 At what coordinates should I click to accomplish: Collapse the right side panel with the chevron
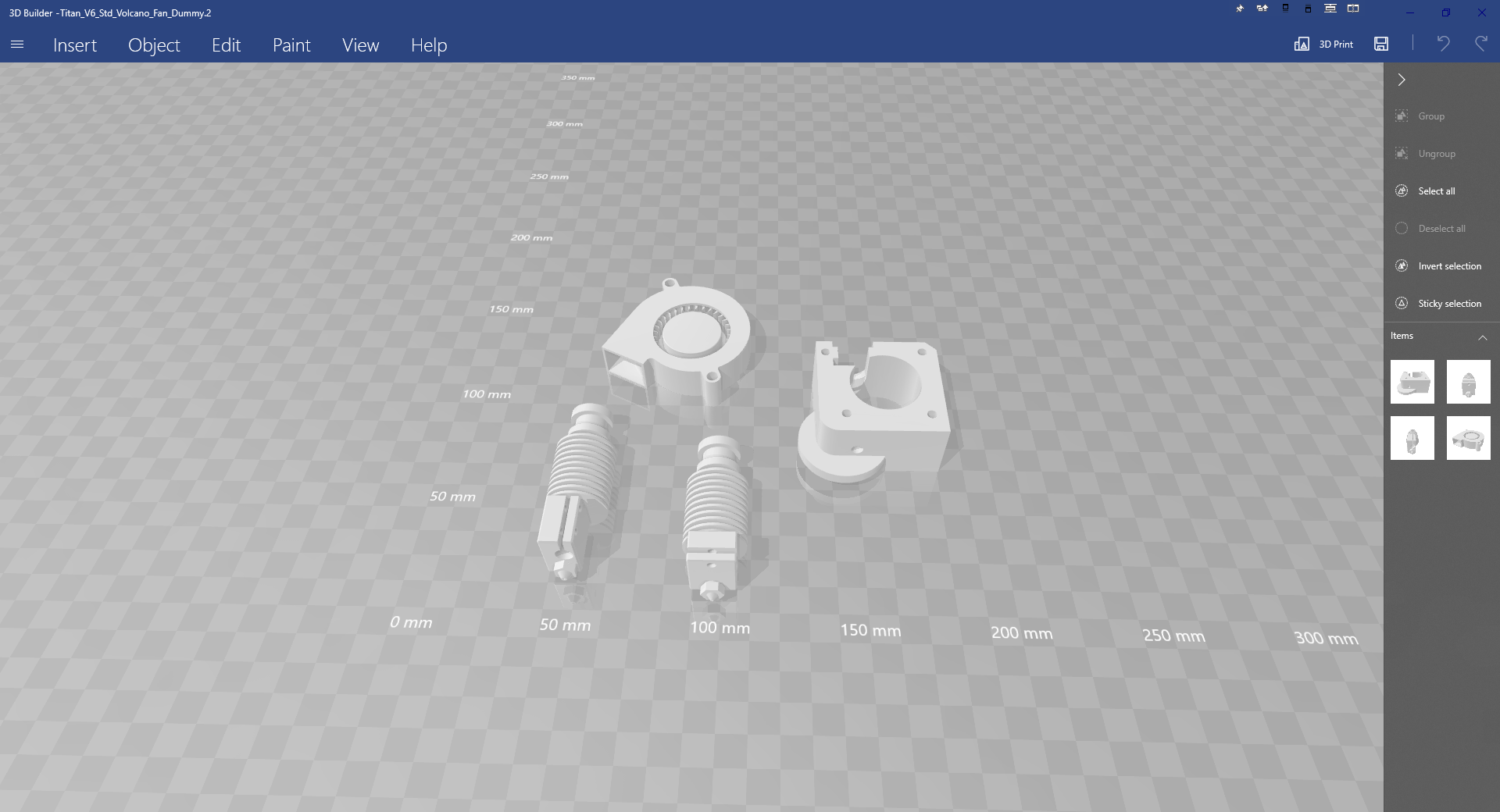point(1402,80)
